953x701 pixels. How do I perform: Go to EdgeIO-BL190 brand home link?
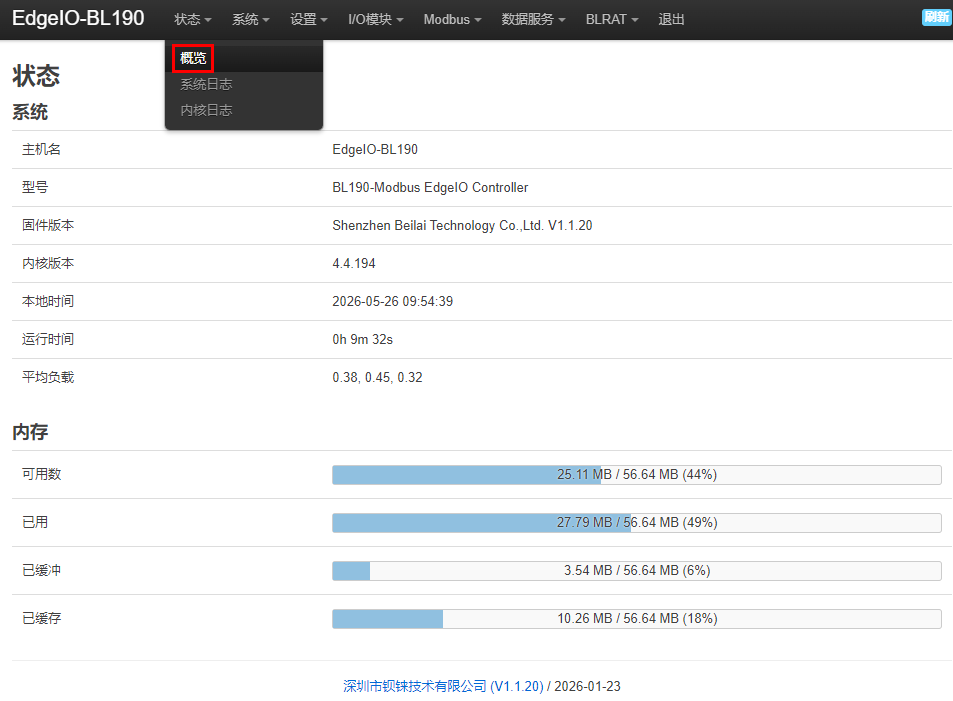(78, 18)
